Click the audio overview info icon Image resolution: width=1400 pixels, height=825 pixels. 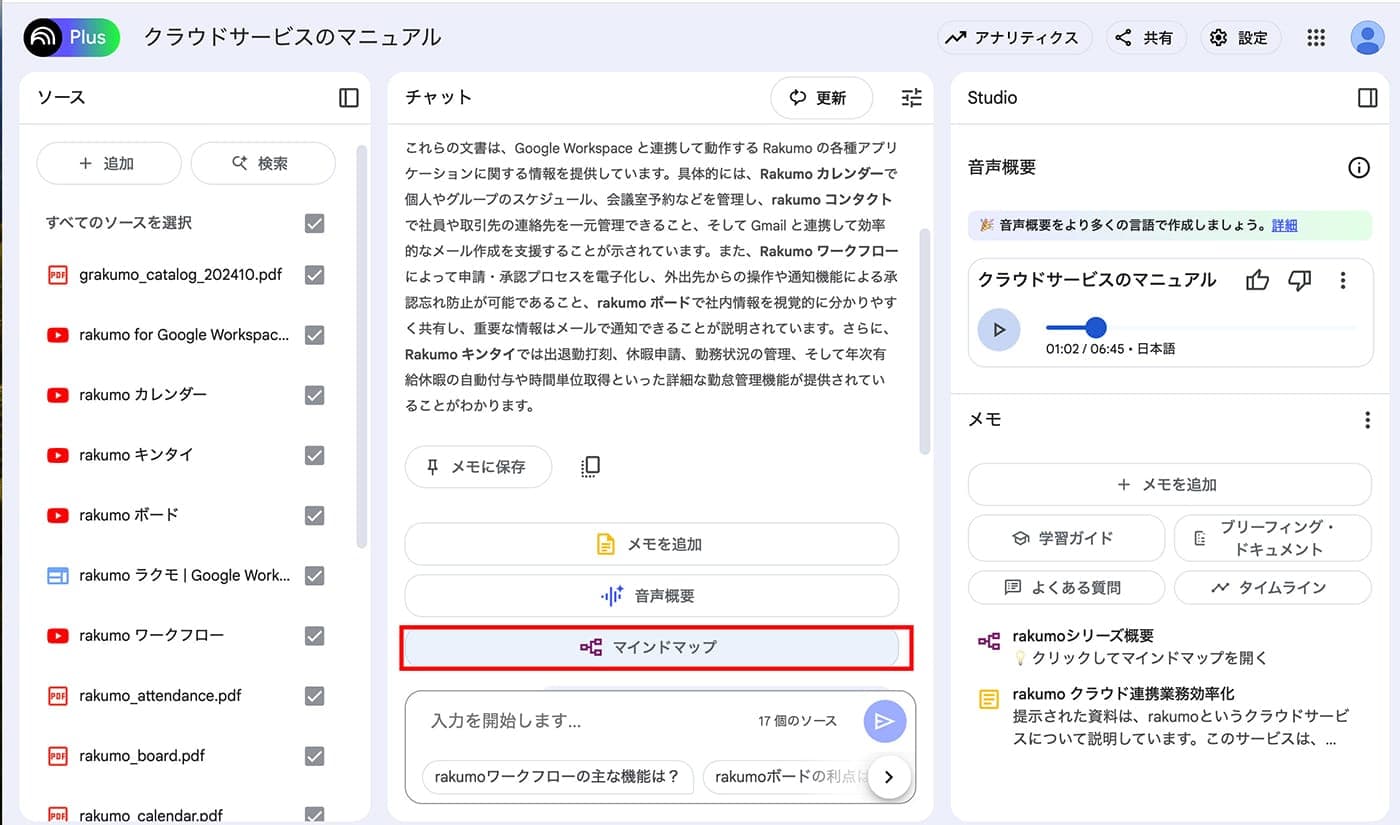coord(1359,168)
